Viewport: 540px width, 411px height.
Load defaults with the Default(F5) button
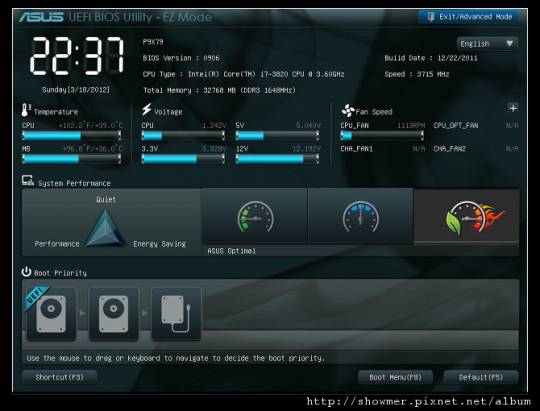tap(481, 377)
